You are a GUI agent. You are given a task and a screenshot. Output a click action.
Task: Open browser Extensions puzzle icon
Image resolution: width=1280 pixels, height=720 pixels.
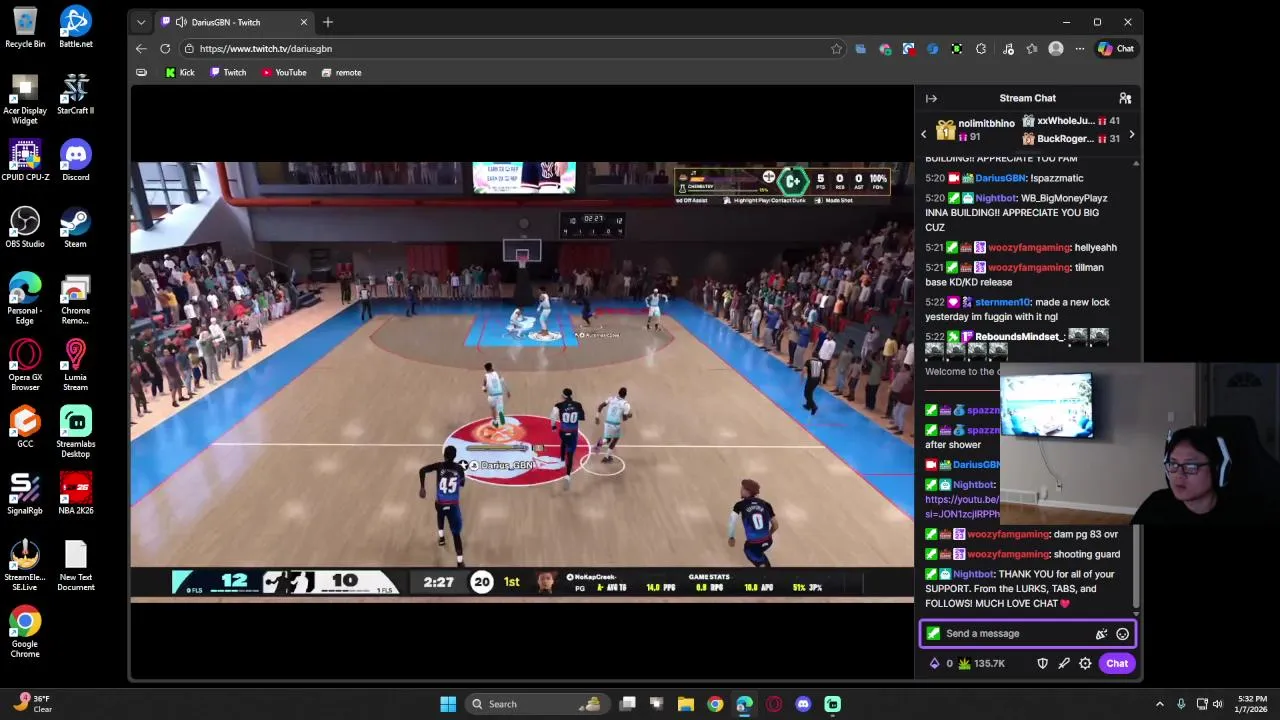[x=981, y=49]
